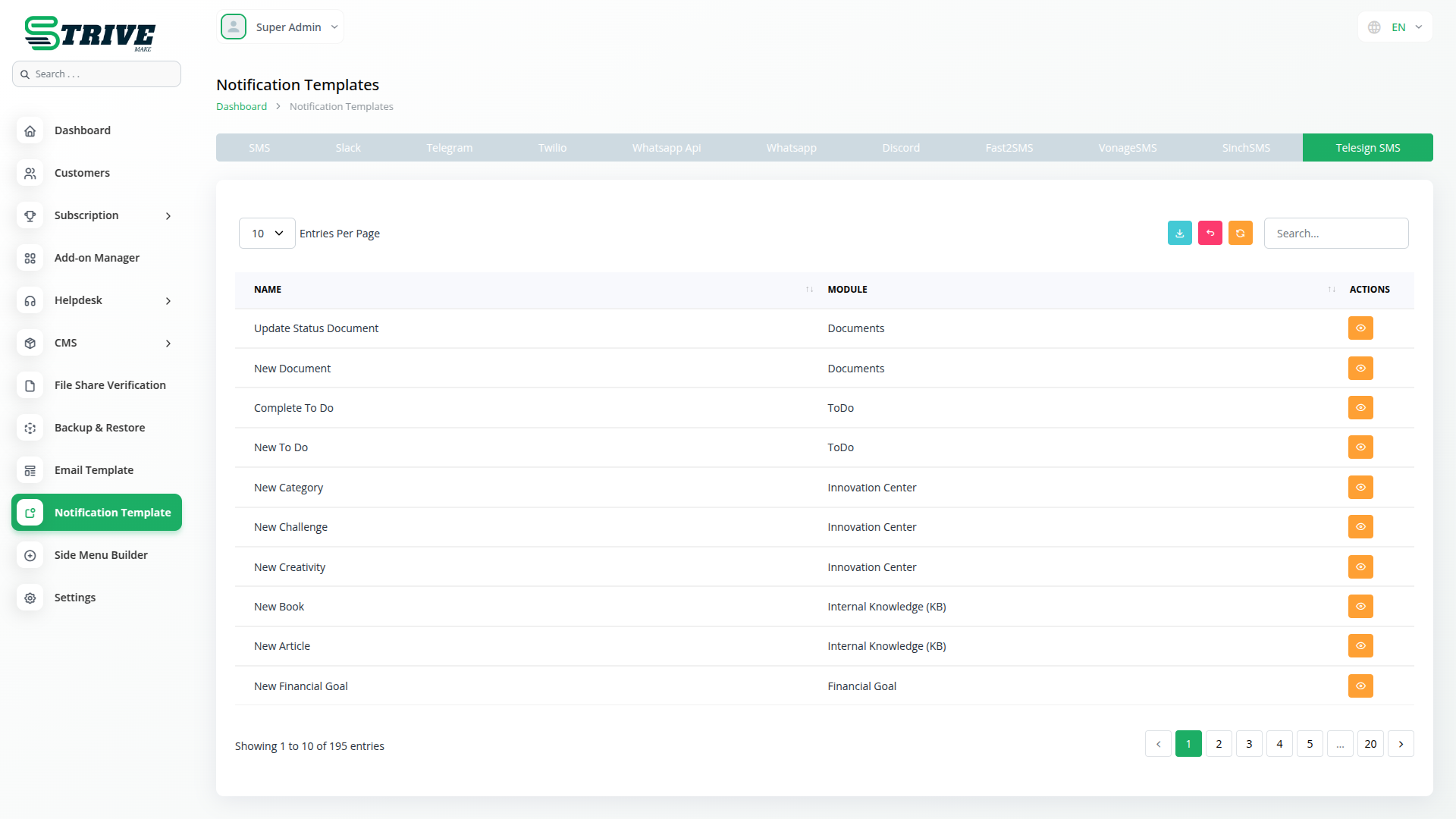View the New Challenge template eye icon
Screen dimensions: 1456x819
(x=1360, y=527)
